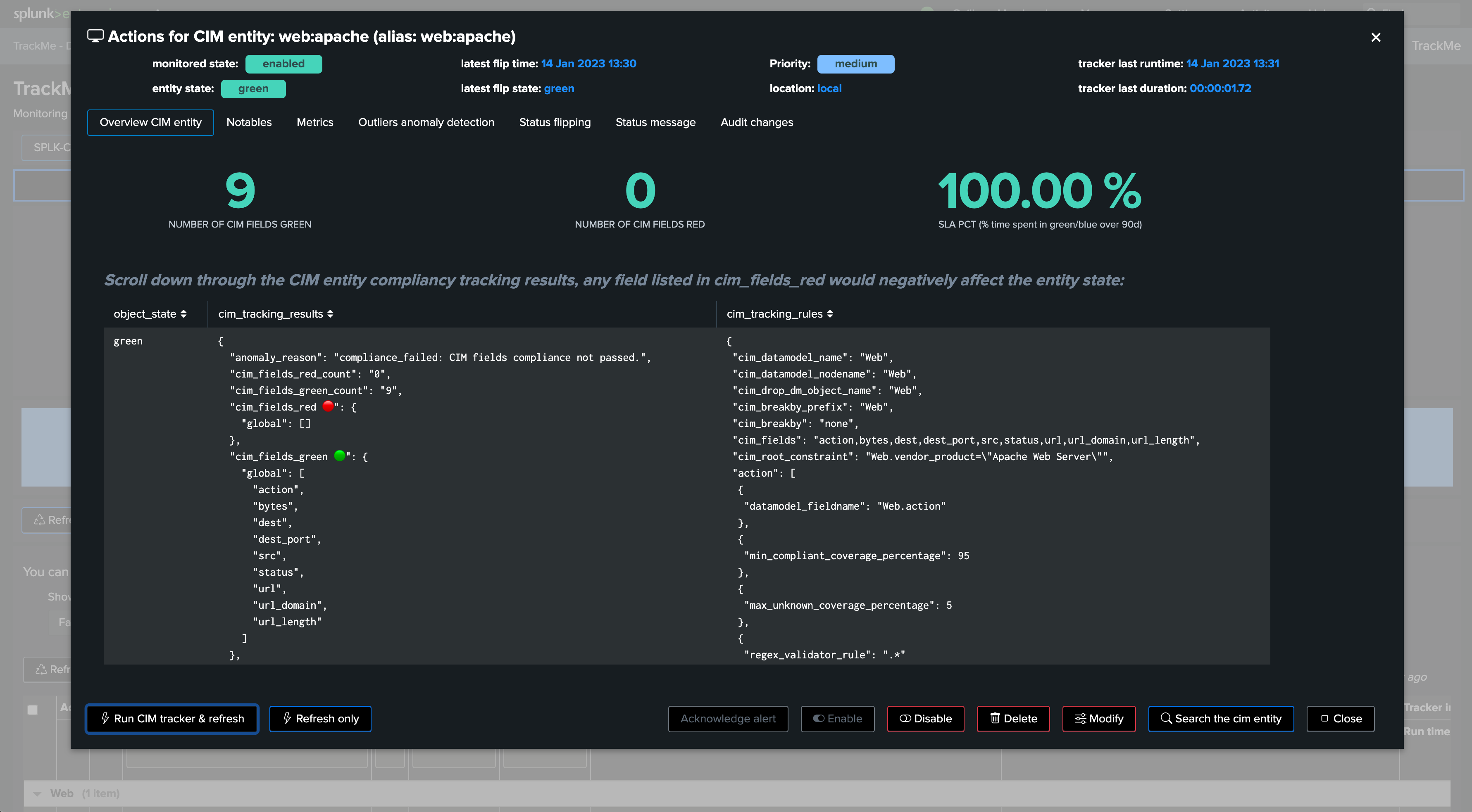Click the "cim_fields" line in tracking rules

(966, 440)
